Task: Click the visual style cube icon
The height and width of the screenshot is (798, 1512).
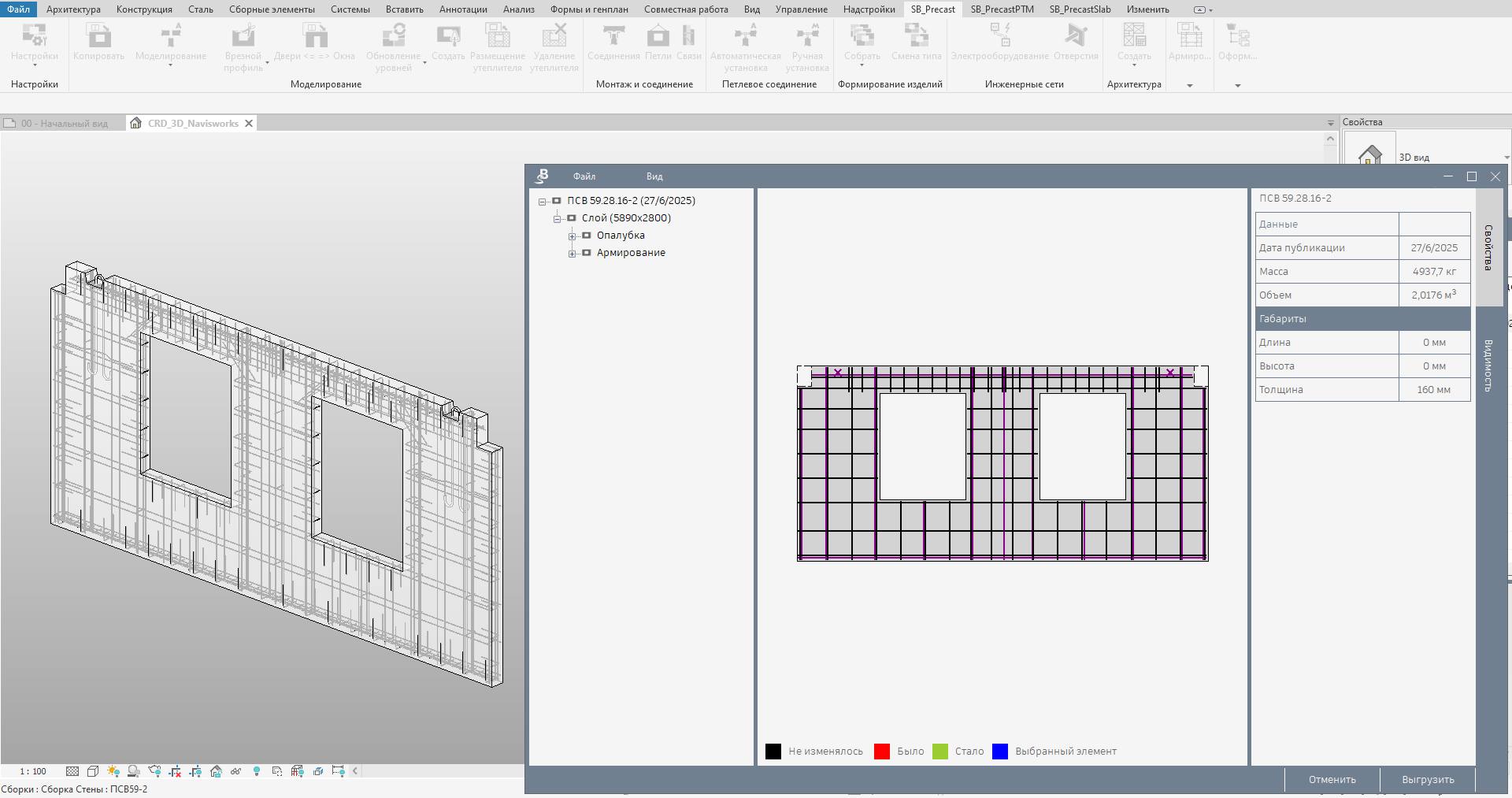Action: click(x=93, y=771)
